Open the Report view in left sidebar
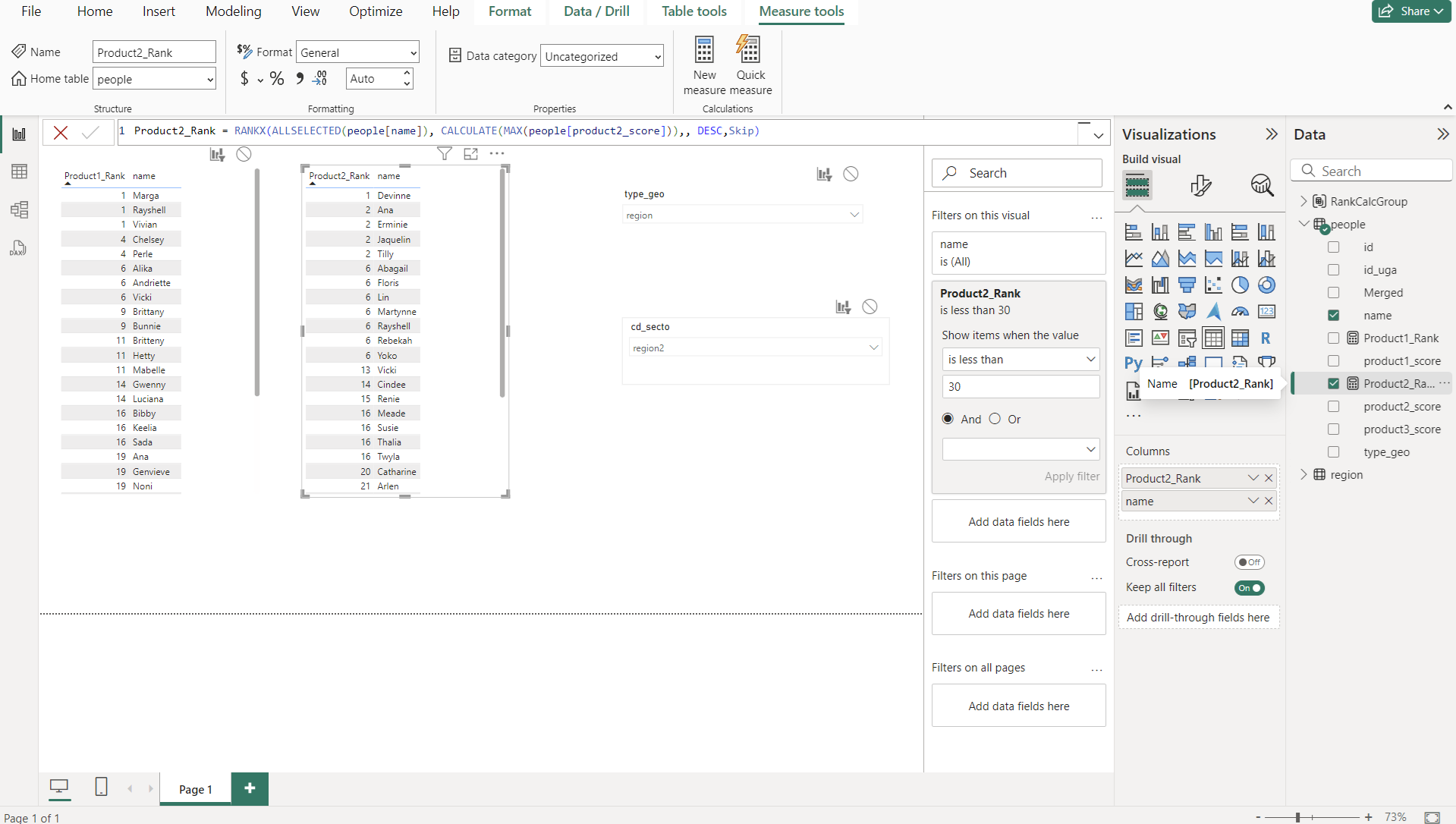Viewport: 1456px width, 824px height. tap(20, 134)
